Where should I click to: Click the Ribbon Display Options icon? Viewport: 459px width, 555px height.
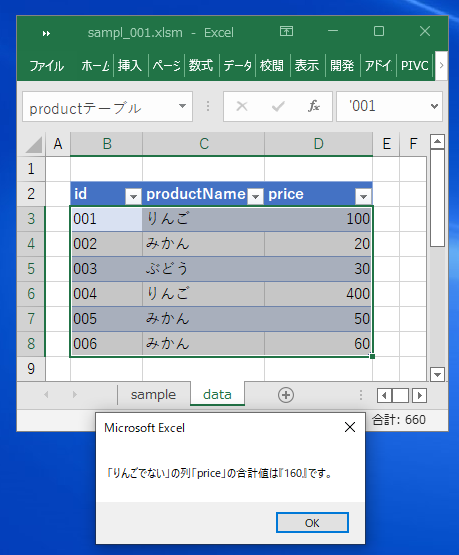tap(286, 32)
